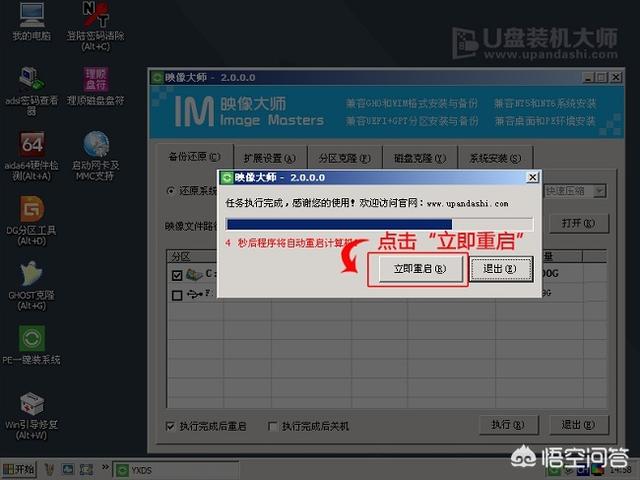Select the 还原系统 radio button

tap(171, 191)
